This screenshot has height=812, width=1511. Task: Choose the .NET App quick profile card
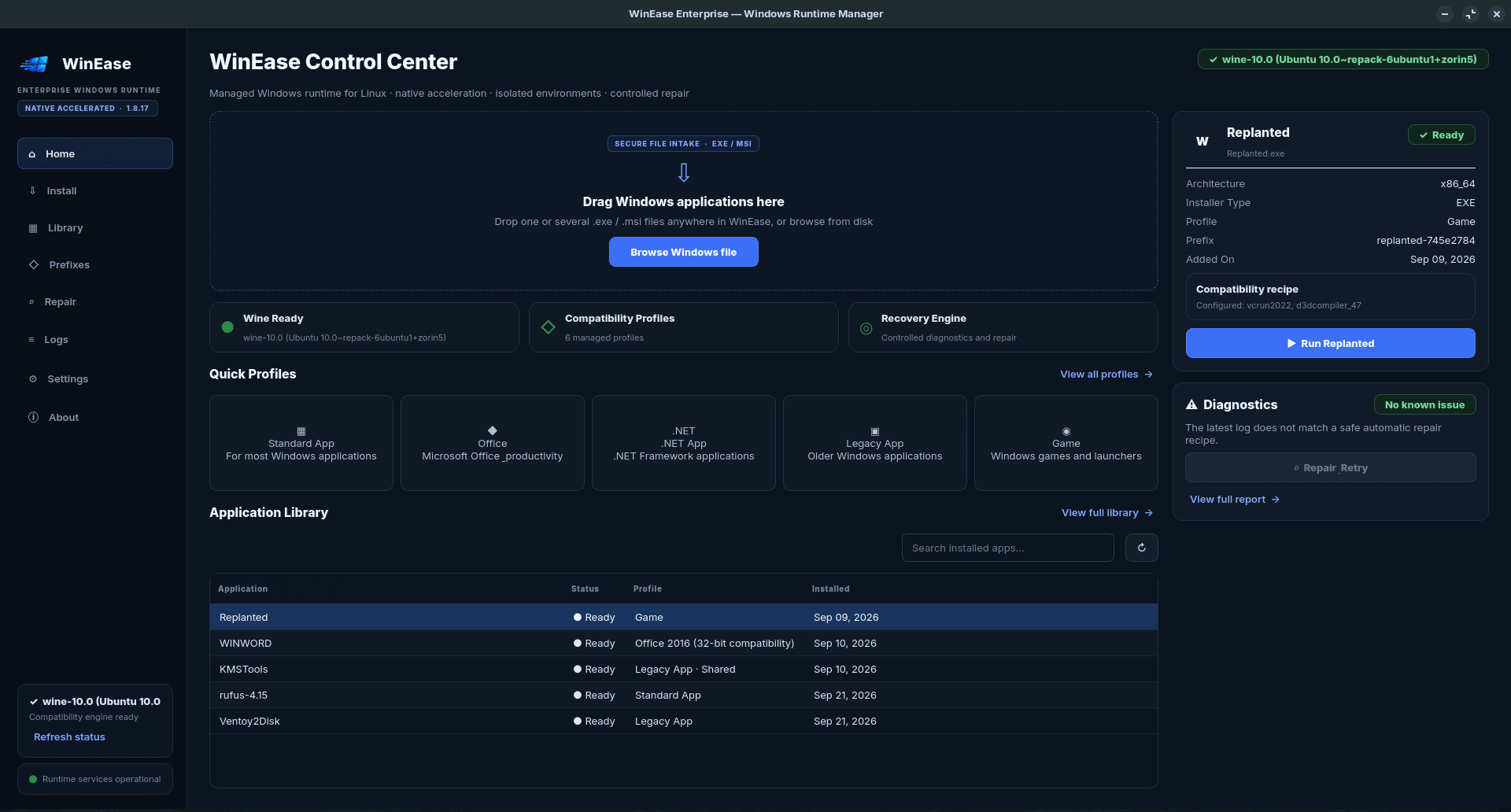[684, 443]
